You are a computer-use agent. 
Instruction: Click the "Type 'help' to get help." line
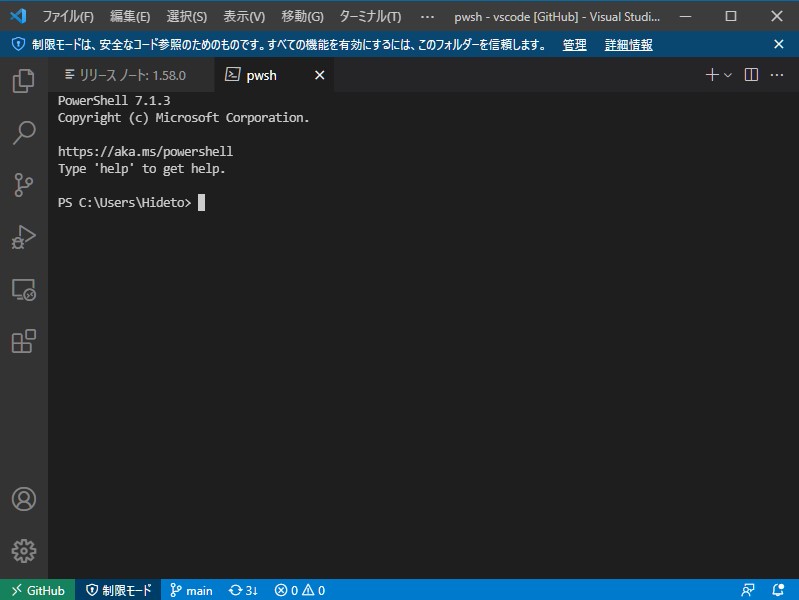(x=142, y=169)
